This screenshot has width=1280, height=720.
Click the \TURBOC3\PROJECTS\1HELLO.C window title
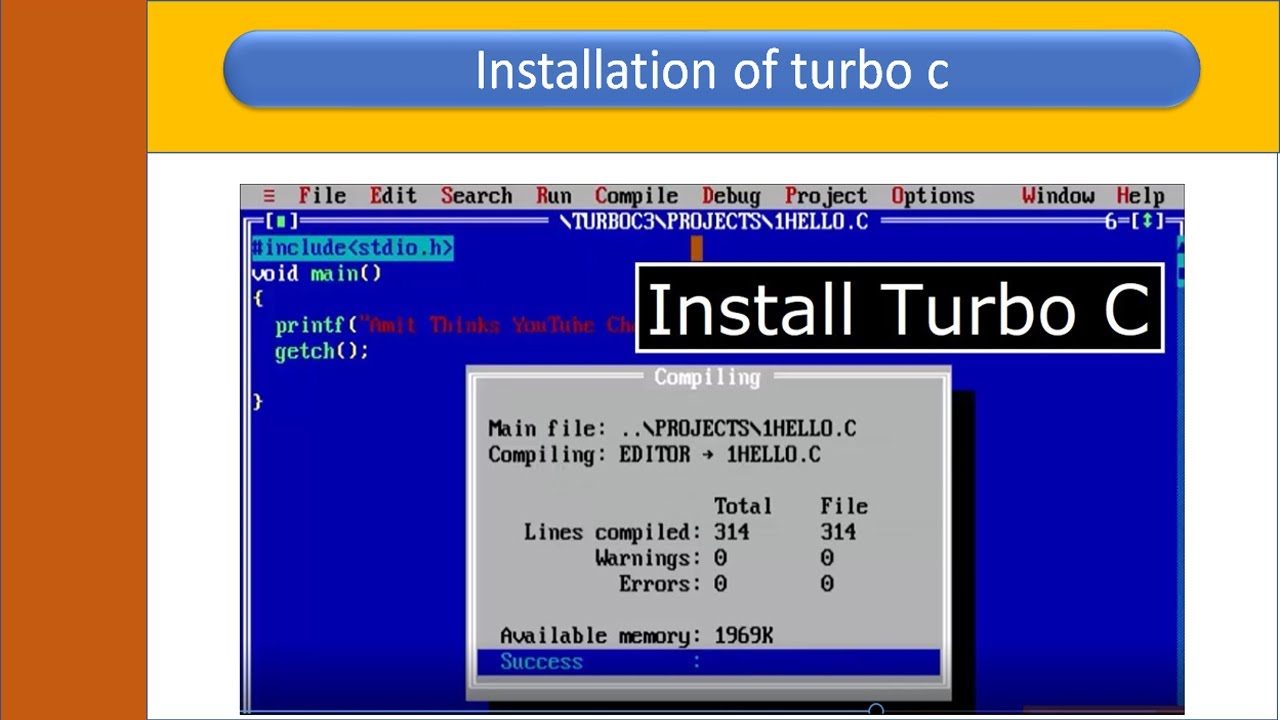pos(713,222)
